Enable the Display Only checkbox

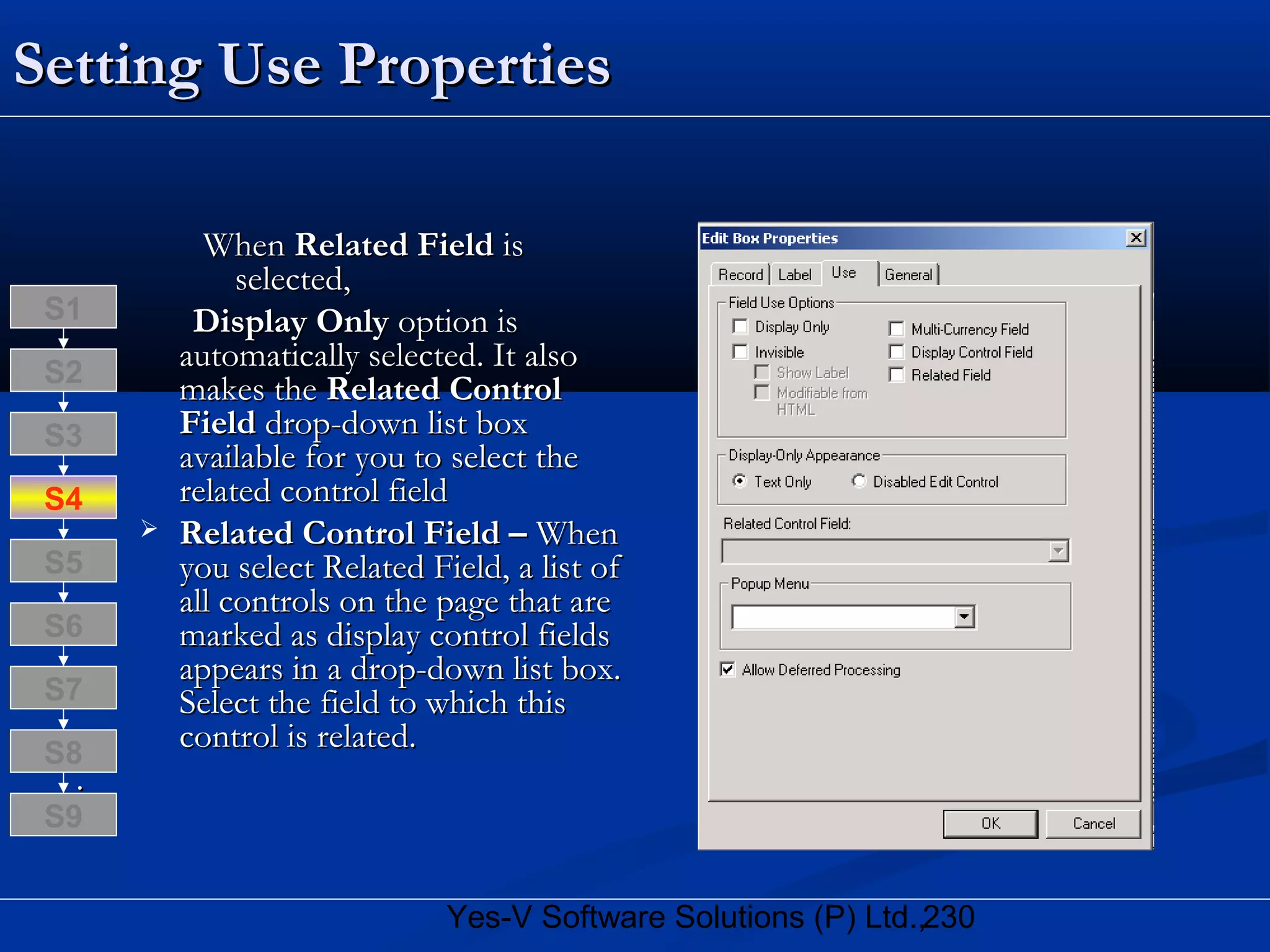(x=740, y=326)
